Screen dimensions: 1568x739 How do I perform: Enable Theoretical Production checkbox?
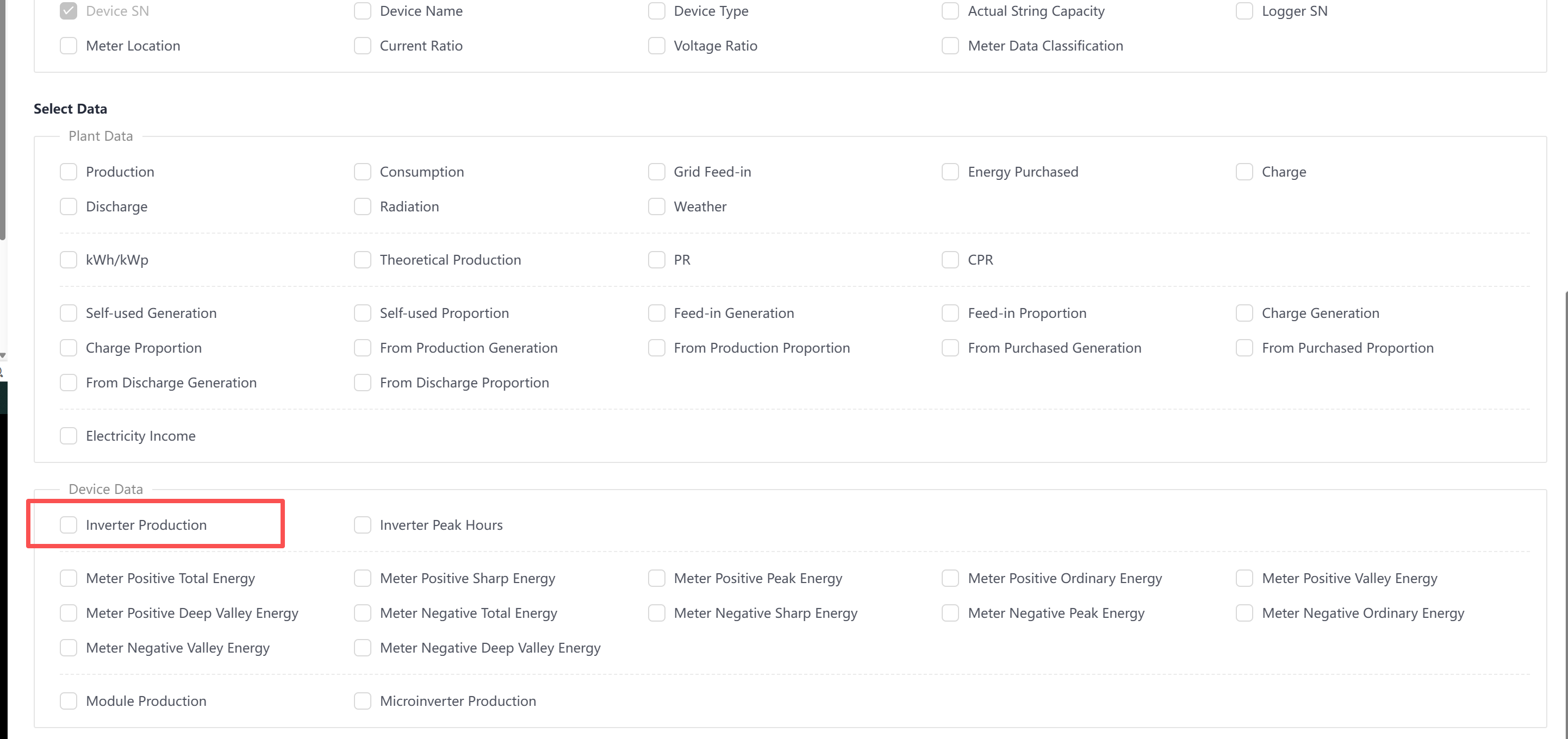(x=363, y=260)
